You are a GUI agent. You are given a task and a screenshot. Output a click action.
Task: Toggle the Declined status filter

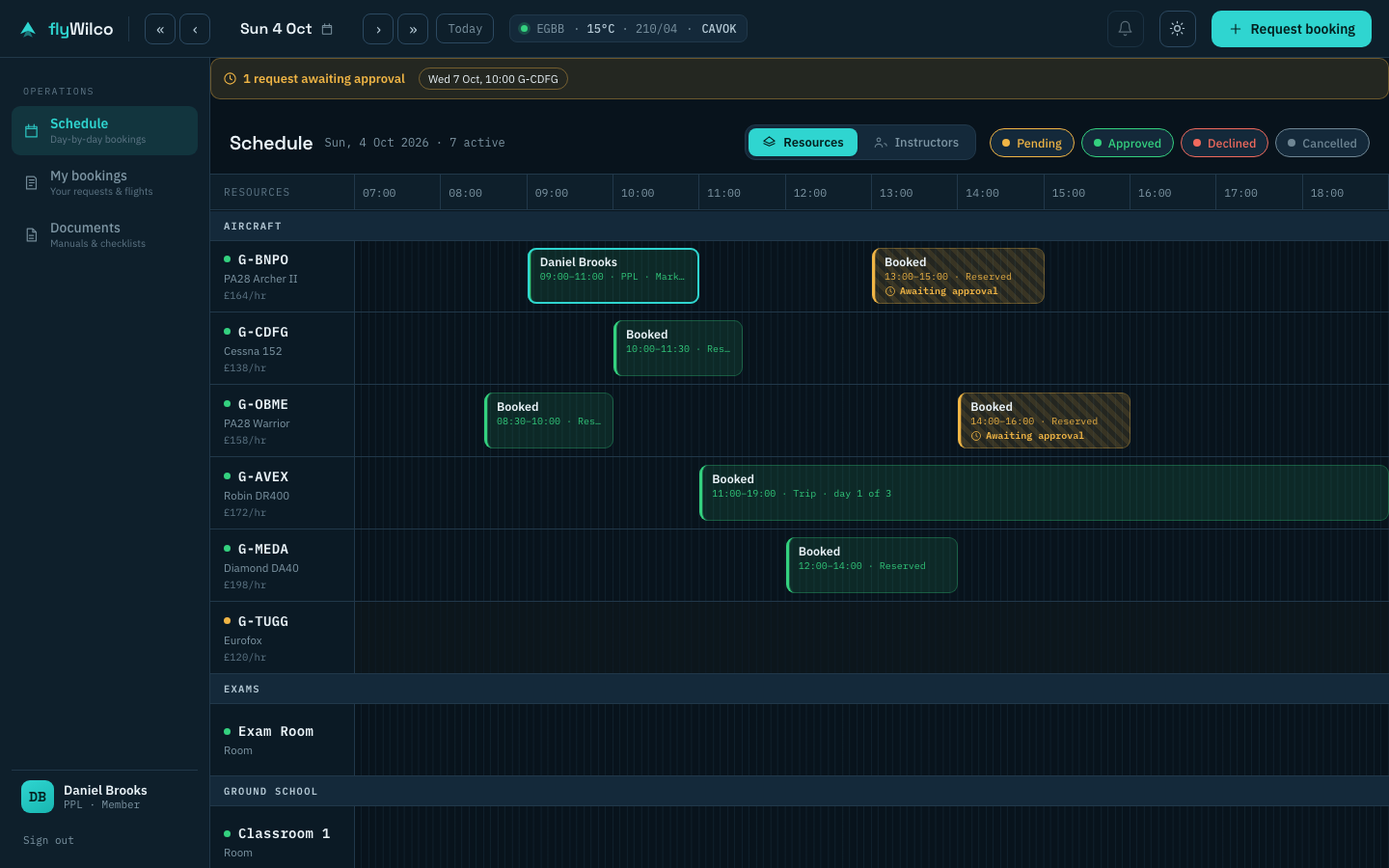pyautogui.click(x=1224, y=143)
